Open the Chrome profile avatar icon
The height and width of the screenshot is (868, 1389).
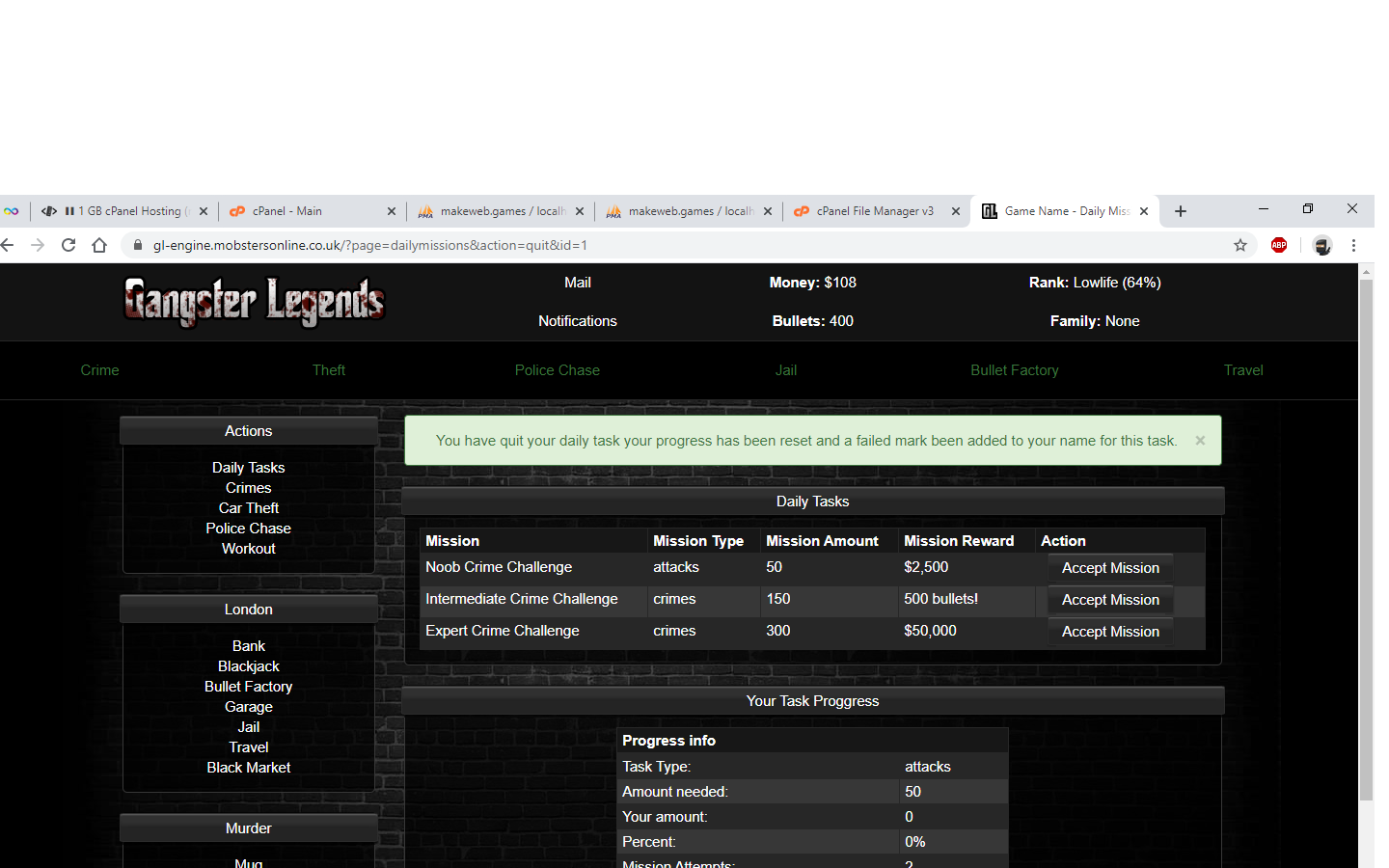pos(1321,245)
